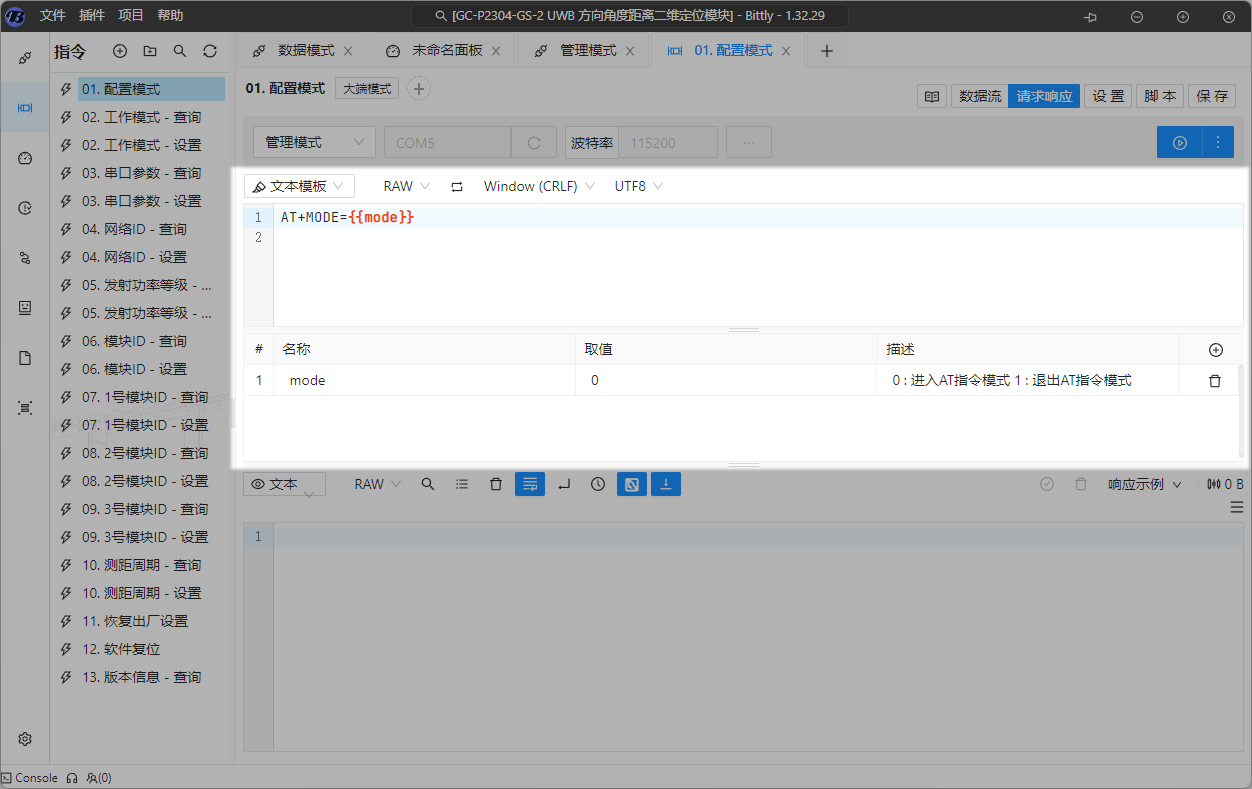Click the 保存 button

(1212, 96)
